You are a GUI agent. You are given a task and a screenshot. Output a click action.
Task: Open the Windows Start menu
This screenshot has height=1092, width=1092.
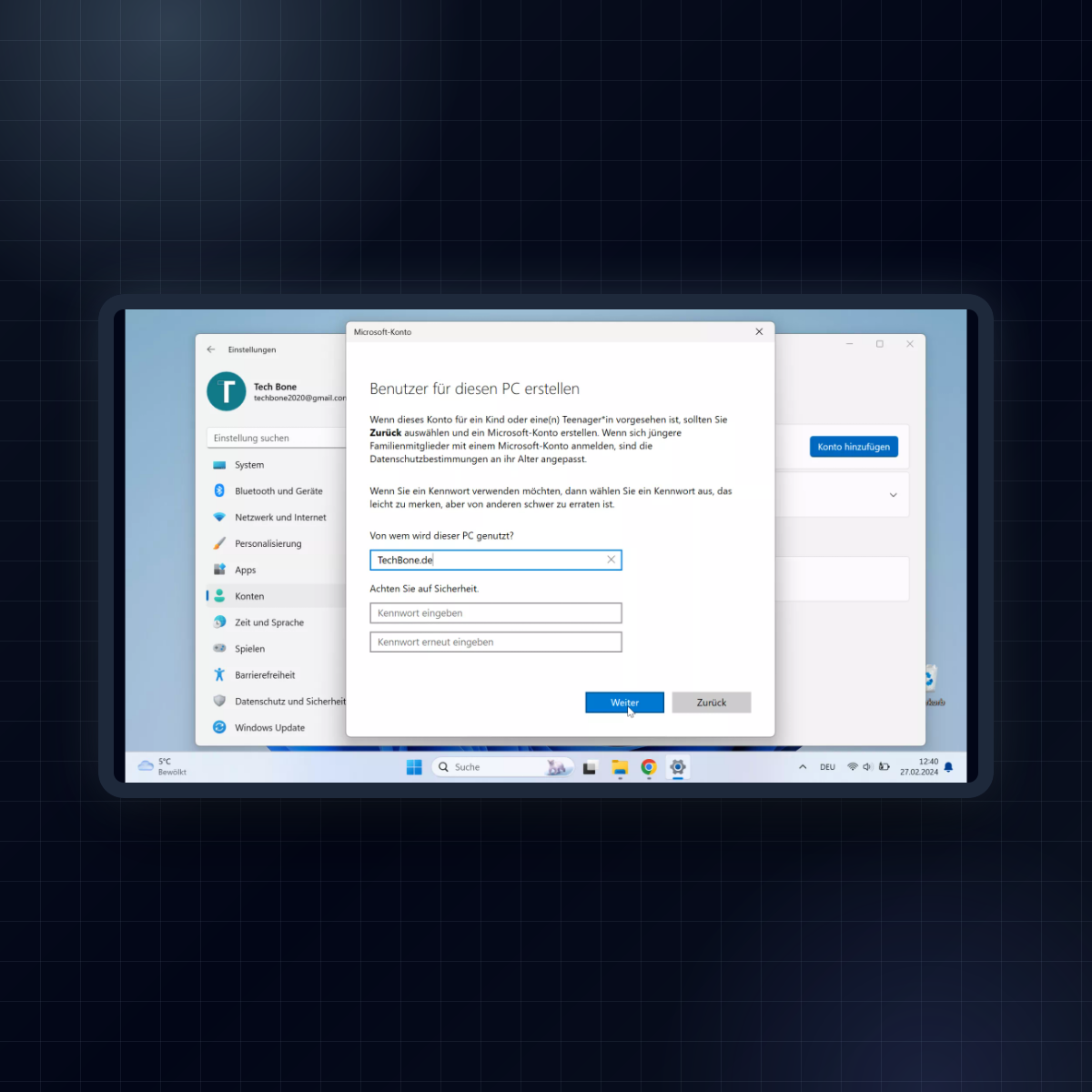click(414, 767)
